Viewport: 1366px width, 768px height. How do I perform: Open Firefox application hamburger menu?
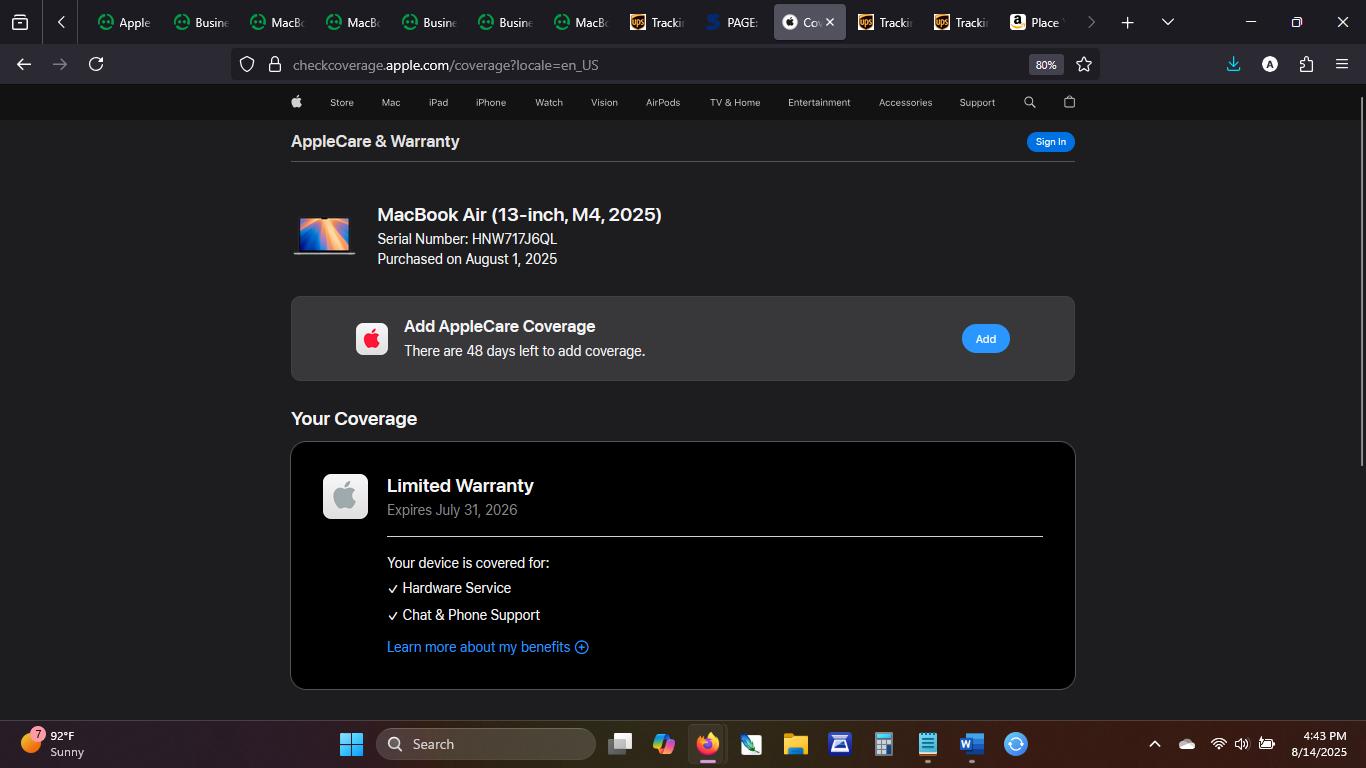coord(1342,64)
